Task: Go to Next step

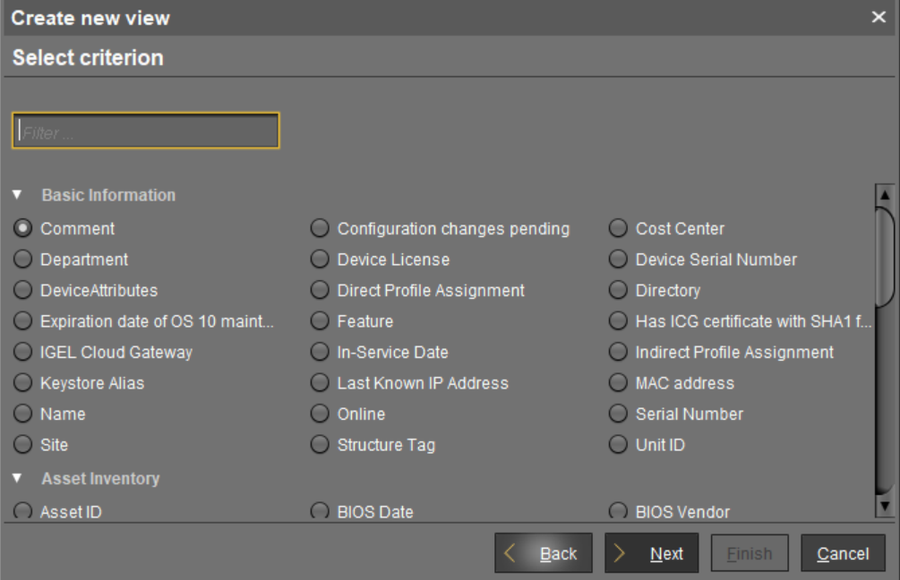Action: click(x=651, y=554)
